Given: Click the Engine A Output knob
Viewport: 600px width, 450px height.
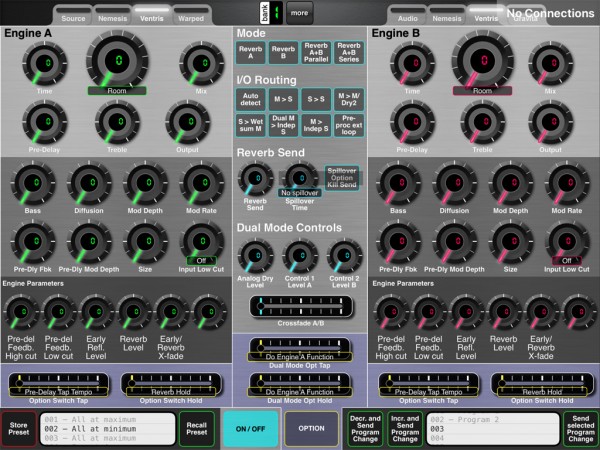Looking at the screenshot, I should [x=188, y=122].
